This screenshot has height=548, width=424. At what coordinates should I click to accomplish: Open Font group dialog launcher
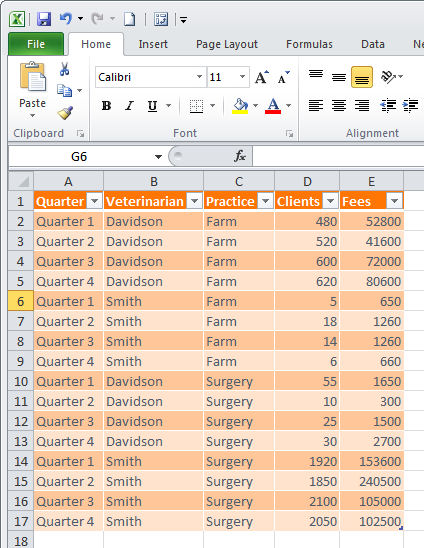point(289,133)
